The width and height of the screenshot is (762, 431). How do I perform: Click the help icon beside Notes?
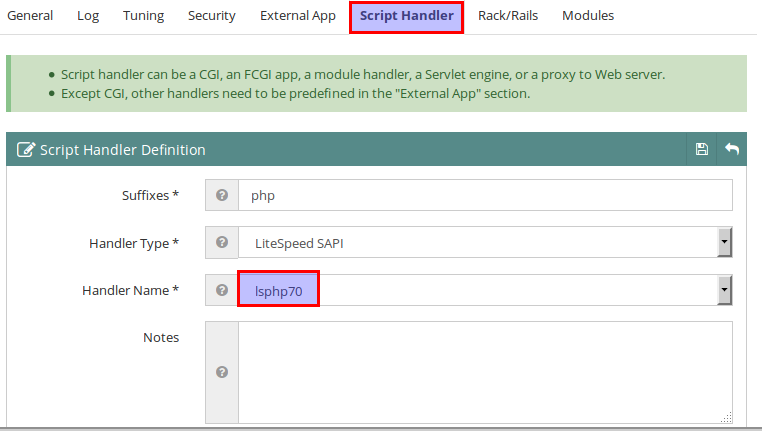click(x=222, y=372)
